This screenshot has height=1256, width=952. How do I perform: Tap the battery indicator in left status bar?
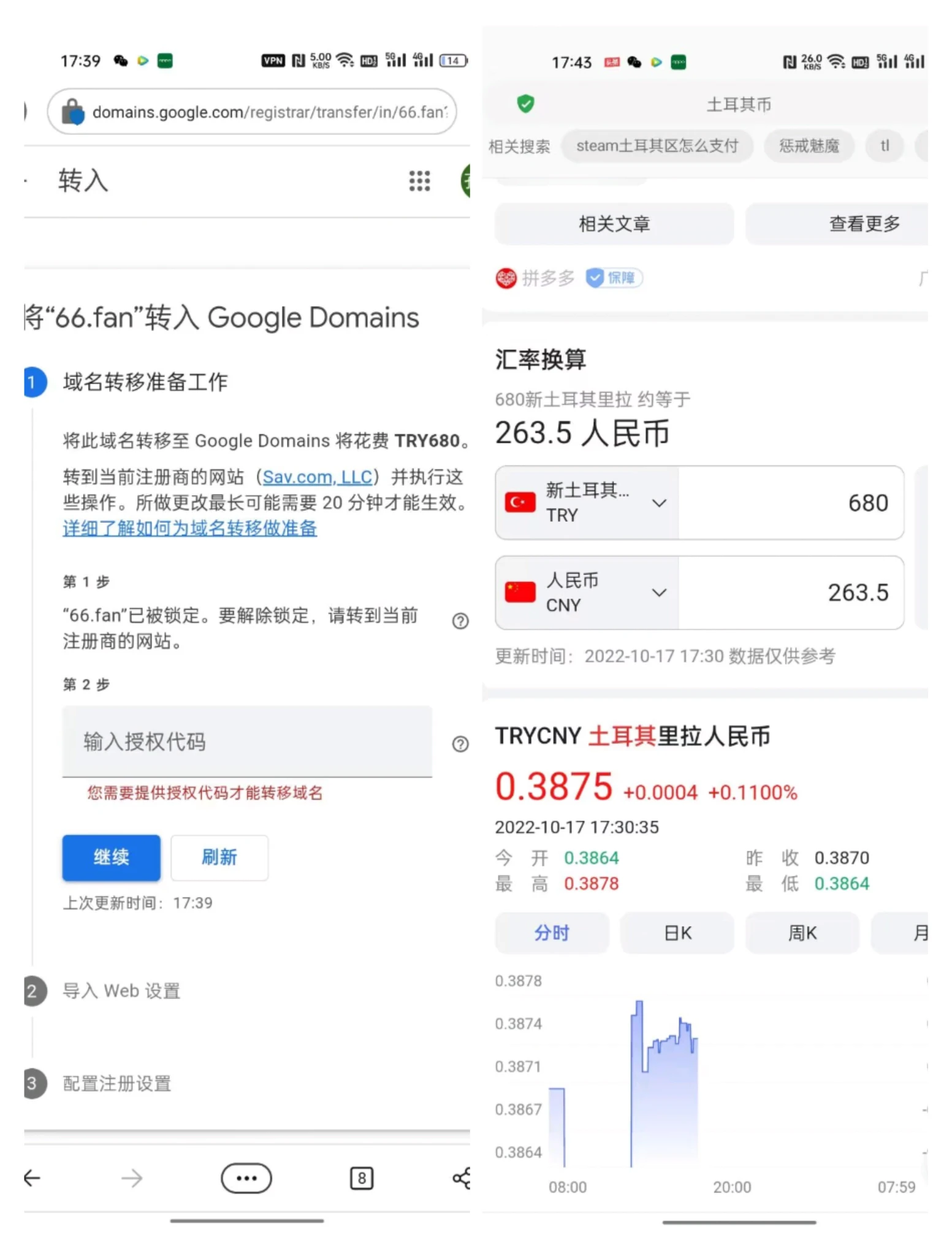(453, 60)
